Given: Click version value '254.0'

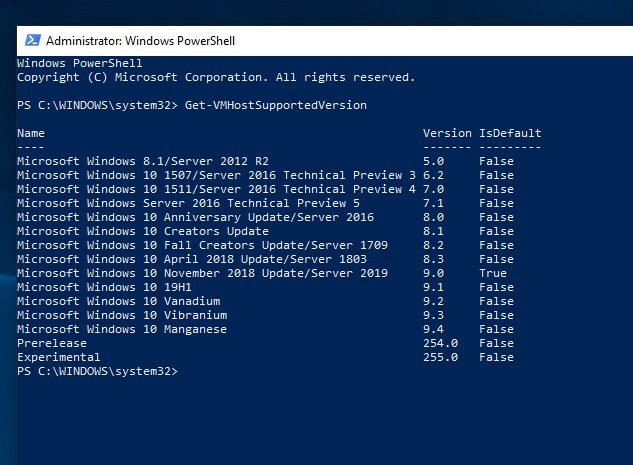Looking at the screenshot, I should click(440, 343).
